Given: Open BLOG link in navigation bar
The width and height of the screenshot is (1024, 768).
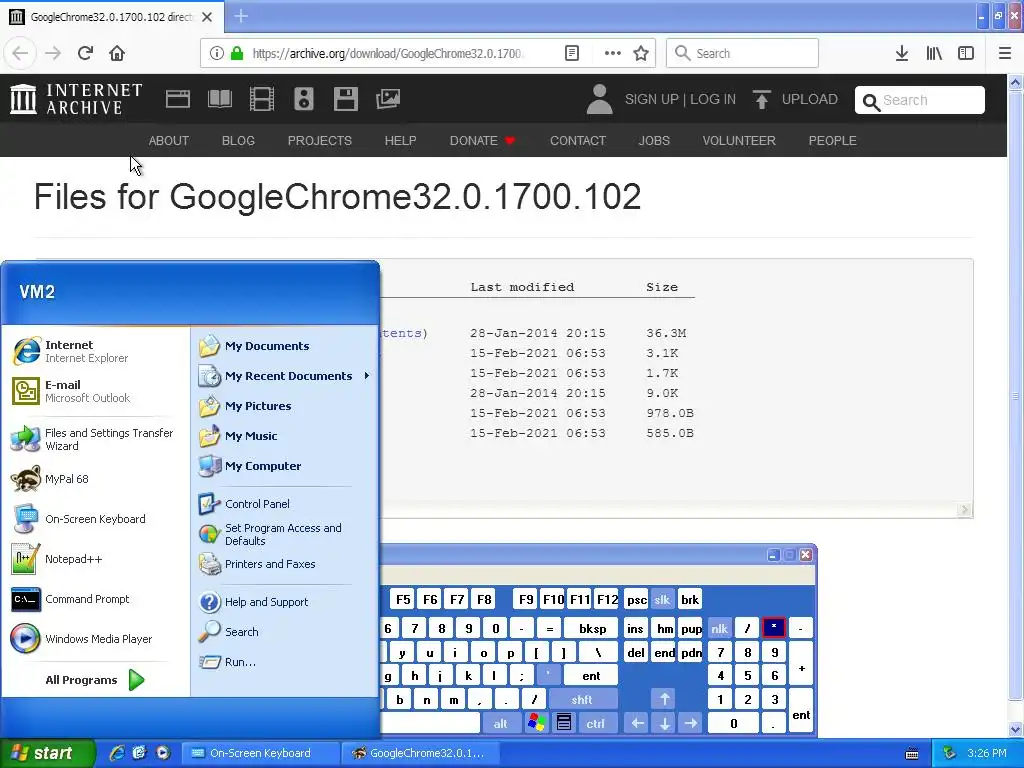Looking at the screenshot, I should click(x=238, y=140).
